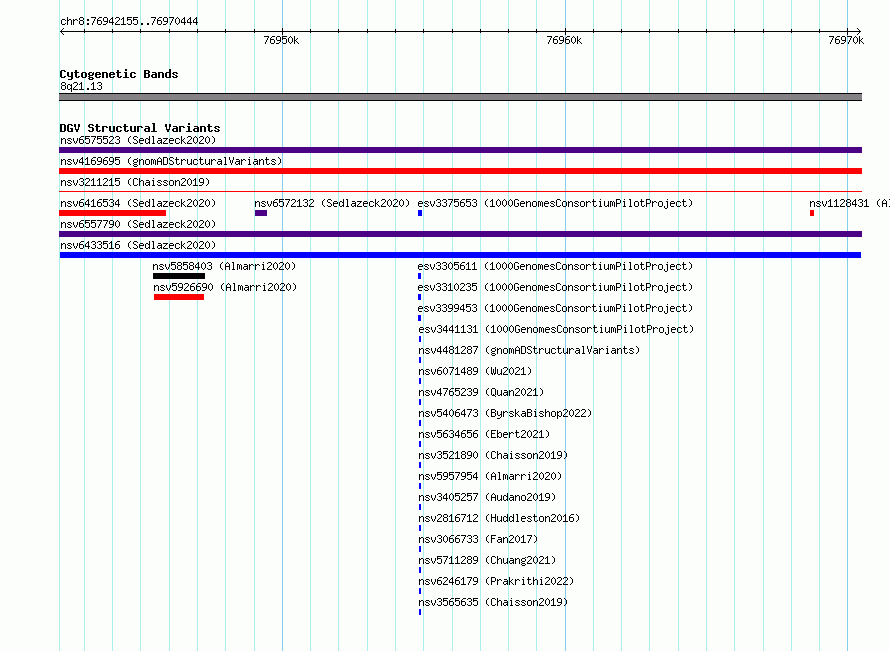This screenshot has width=890, height=651.
Task: Open the nsv3521890 (Chaisson2019) label
Action: pos(493,455)
